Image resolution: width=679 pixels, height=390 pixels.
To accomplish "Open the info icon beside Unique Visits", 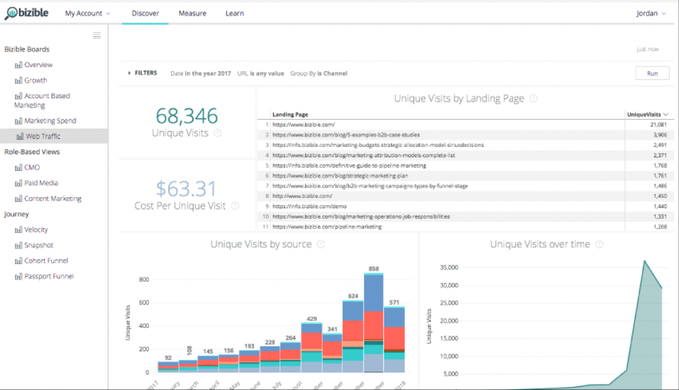I will [218, 133].
